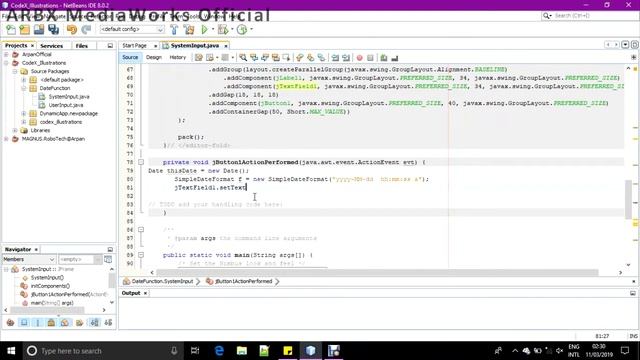Click the Save All toolbar icon
The width and height of the screenshot is (640, 360).
click(53, 29)
